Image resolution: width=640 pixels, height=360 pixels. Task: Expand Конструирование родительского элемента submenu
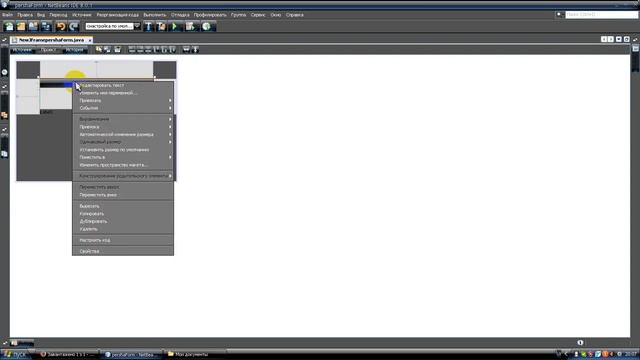click(x=123, y=176)
